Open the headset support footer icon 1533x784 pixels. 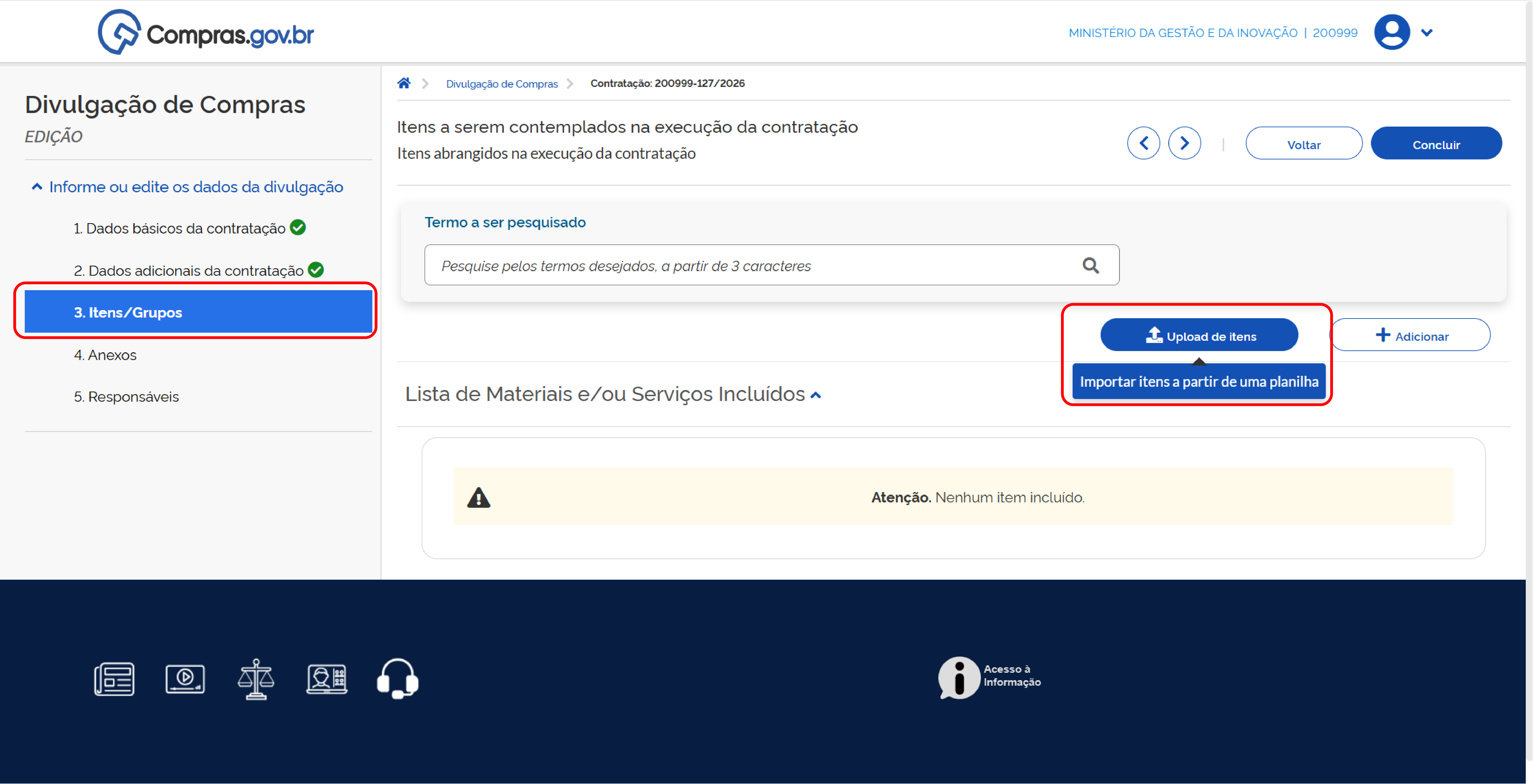pyautogui.click(x=398, y=679)
